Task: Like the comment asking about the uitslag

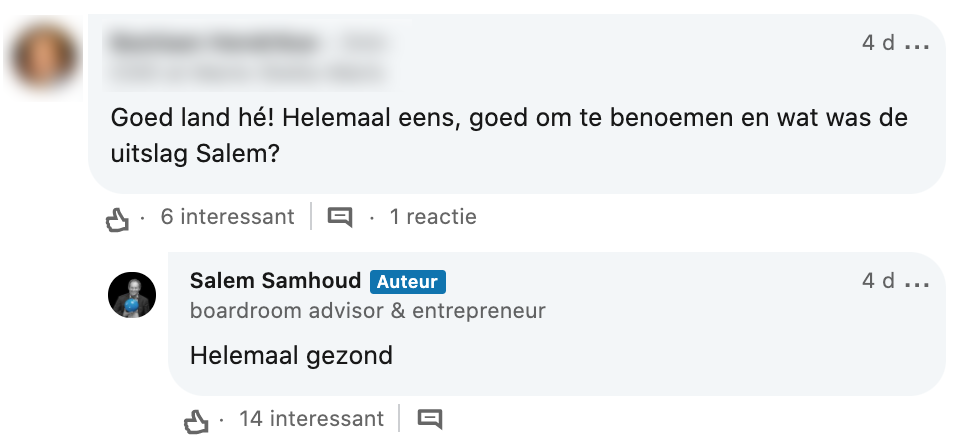Action: (x=118, y=218)
